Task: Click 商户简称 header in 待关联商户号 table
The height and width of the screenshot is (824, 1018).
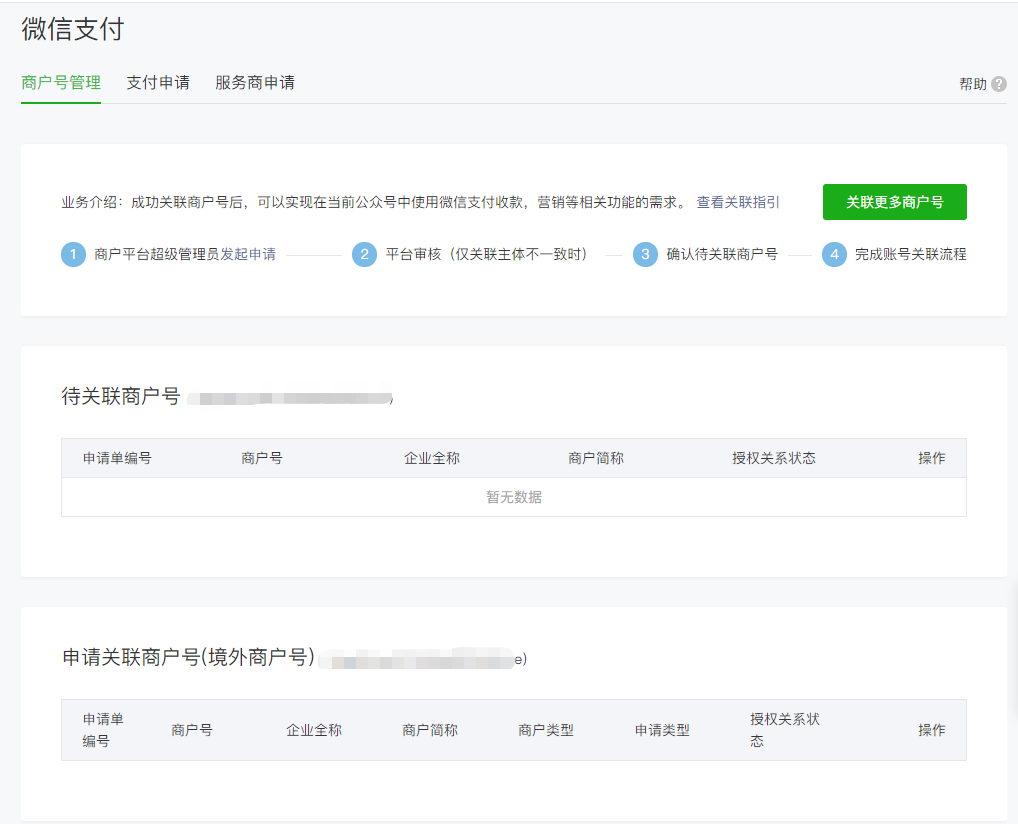Action: coord(596,458)
